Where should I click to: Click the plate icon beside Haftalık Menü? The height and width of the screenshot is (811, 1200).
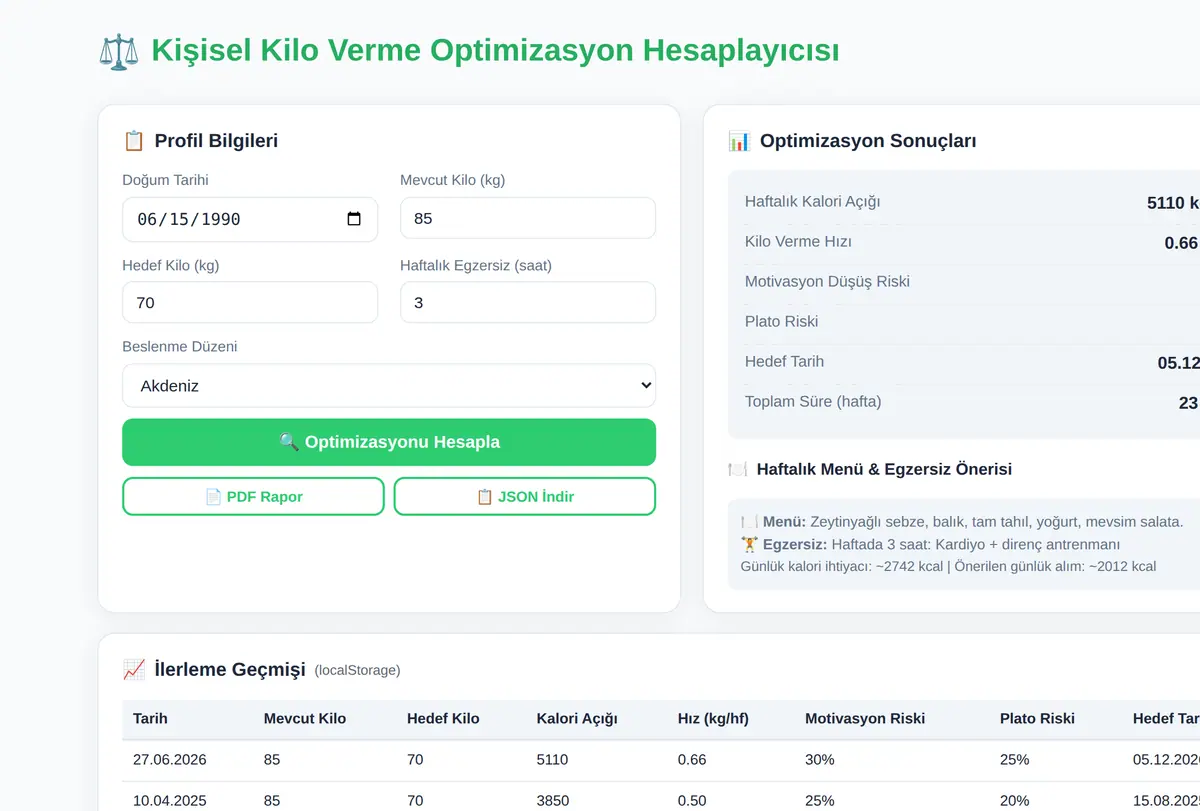click(738, 469)
